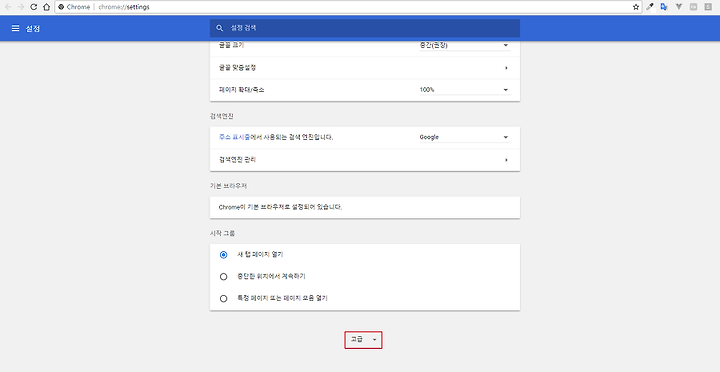Go to the home page icon

(x=46, y=7)
